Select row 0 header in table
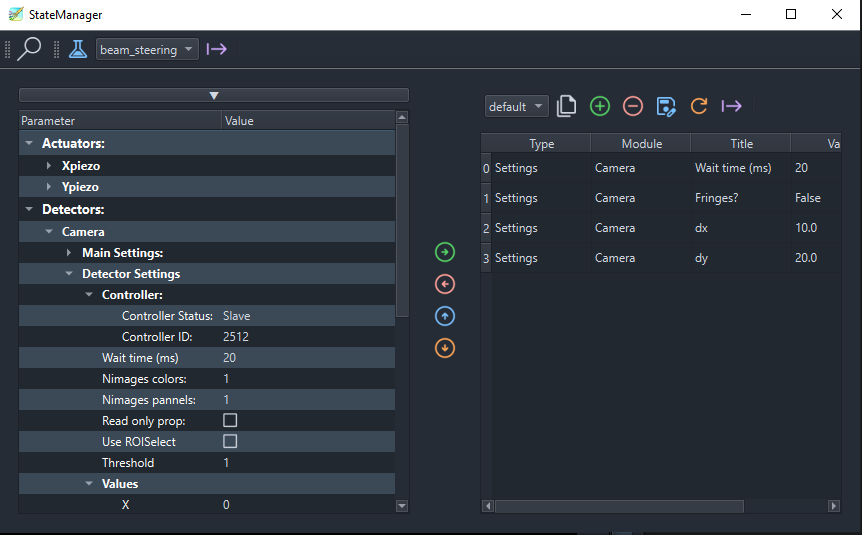This screenshot has width=862, height=535. (x=486, y=168)
